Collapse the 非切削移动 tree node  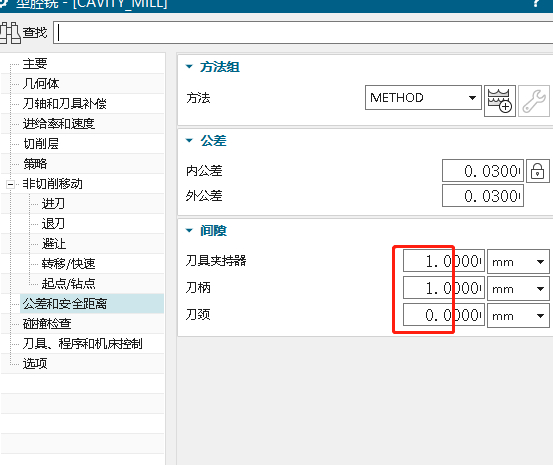click(11, 184)
